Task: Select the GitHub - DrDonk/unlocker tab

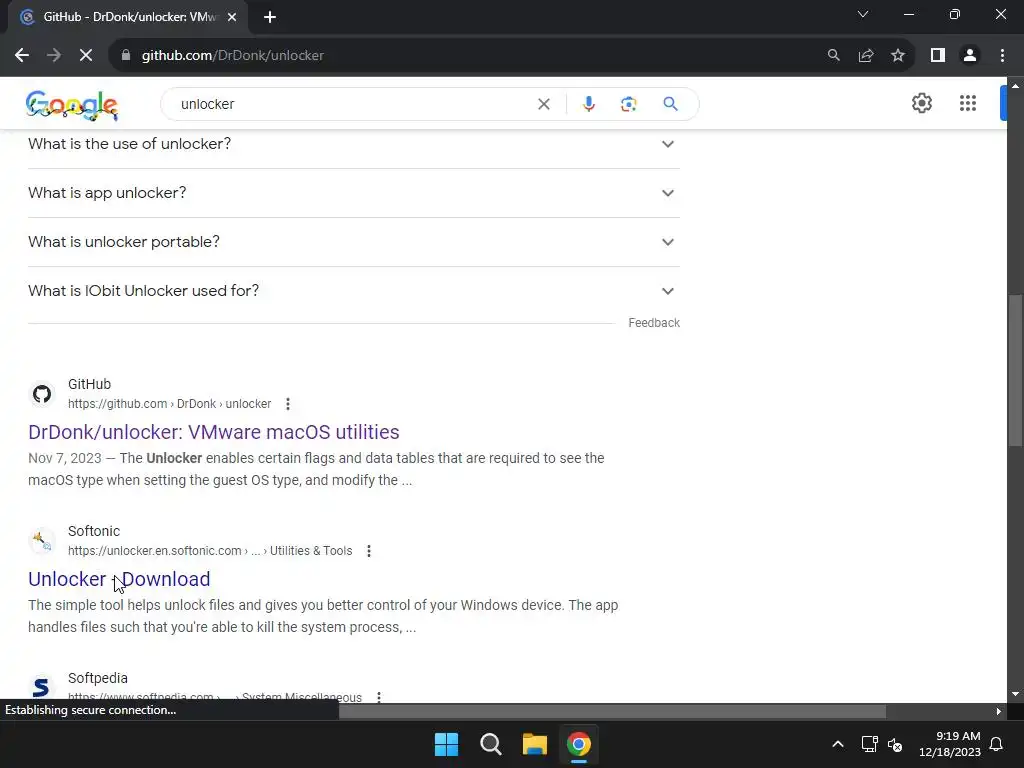Action: tap(127, 17)
